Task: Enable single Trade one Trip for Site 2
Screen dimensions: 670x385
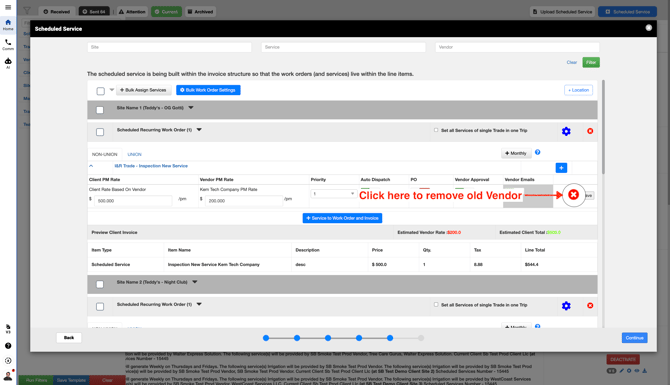Action: point(436,305)
